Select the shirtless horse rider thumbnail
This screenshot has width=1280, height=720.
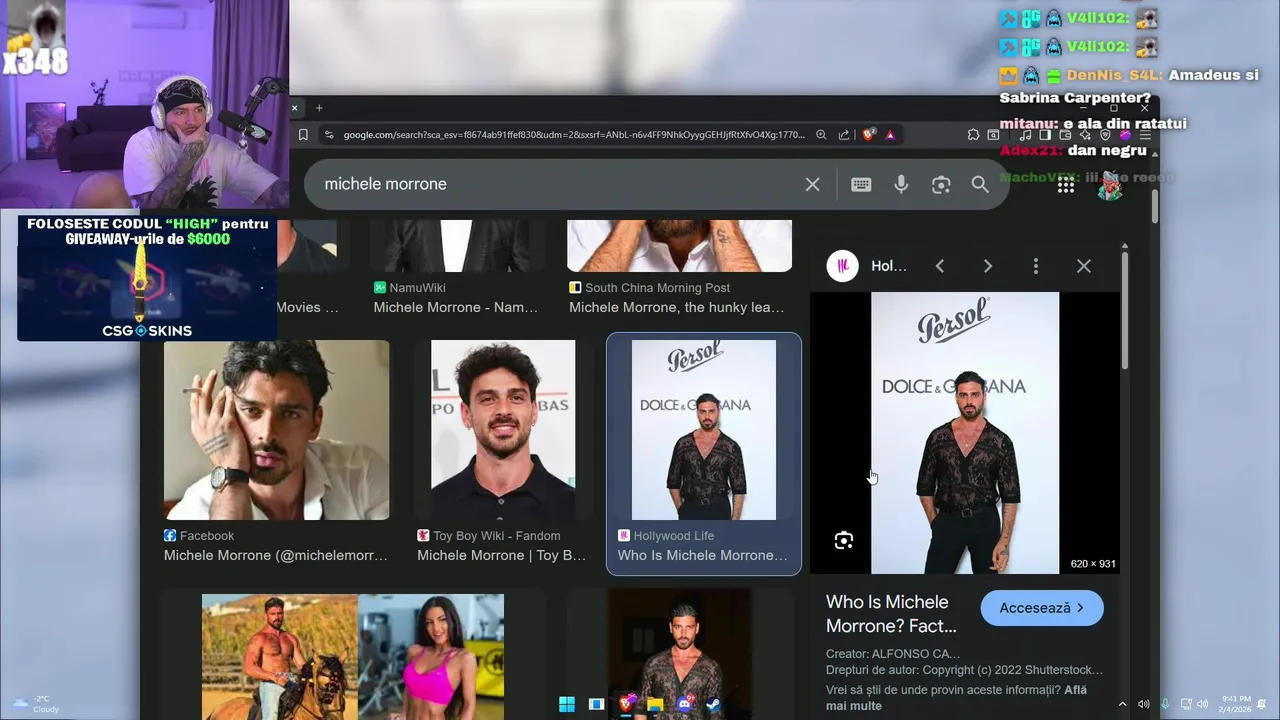[x=279, y=657]
